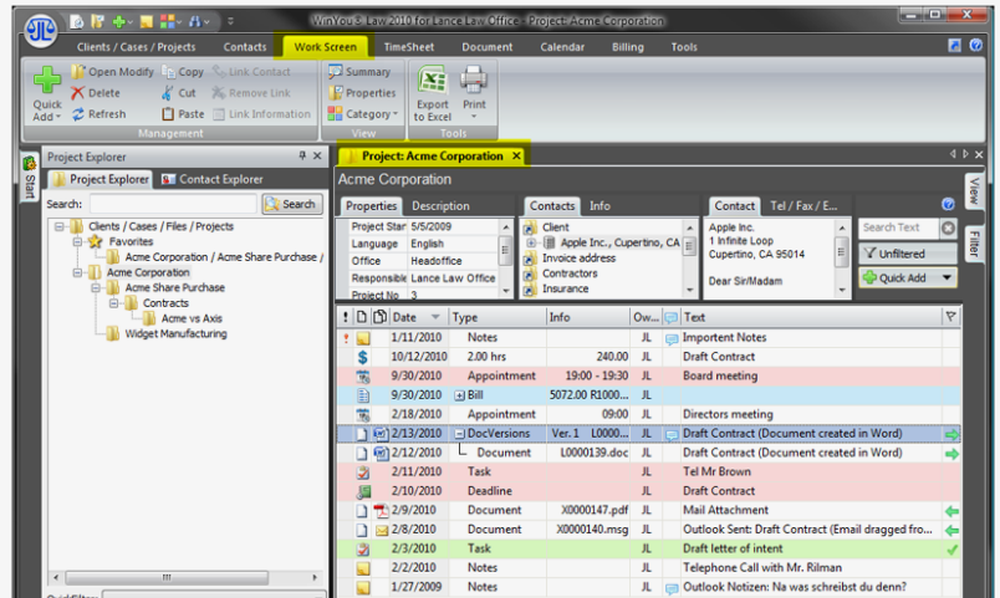Sort by the Date column header
1000x598 pixels.
(416, 317)
